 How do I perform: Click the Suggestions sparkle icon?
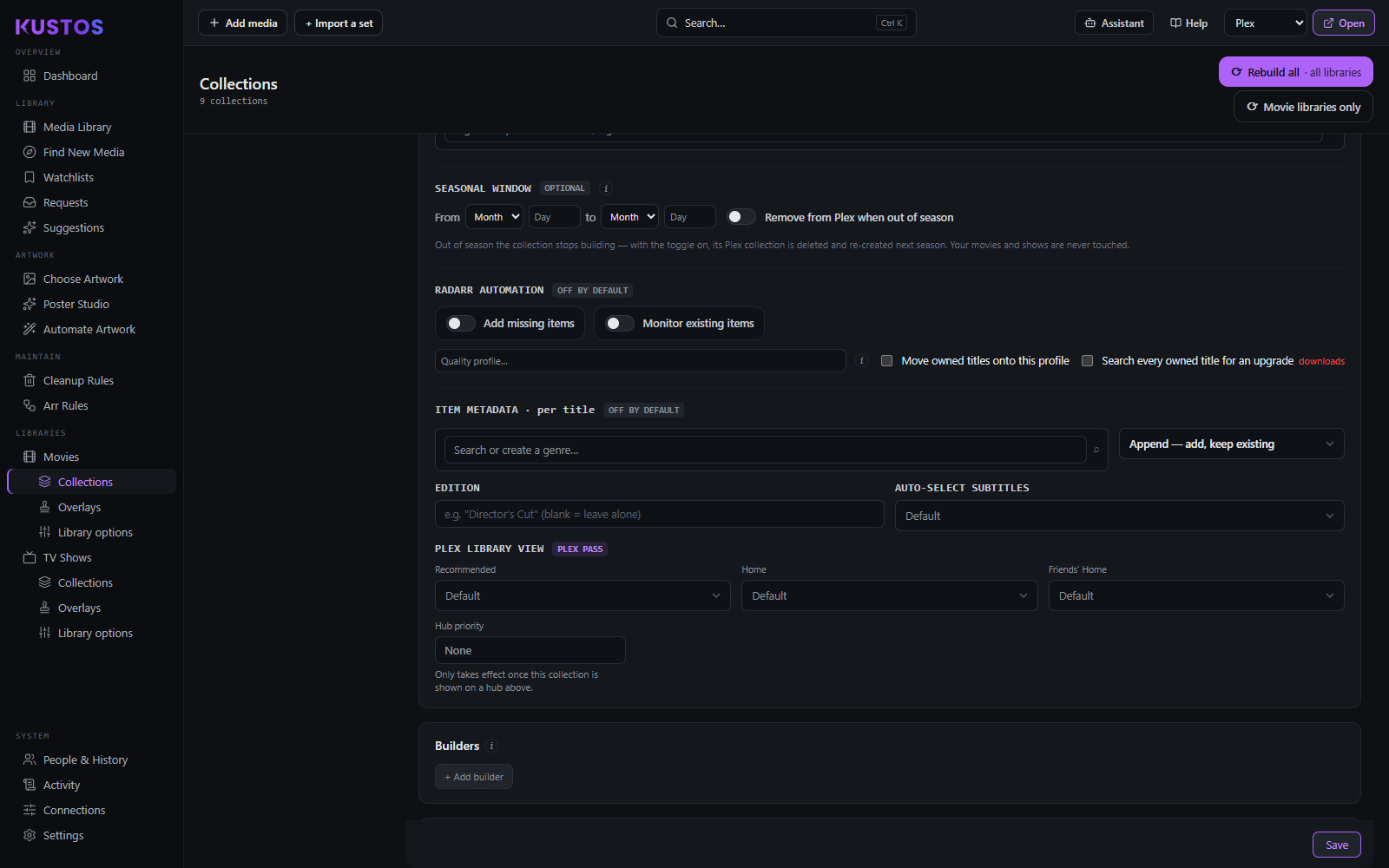30,227
